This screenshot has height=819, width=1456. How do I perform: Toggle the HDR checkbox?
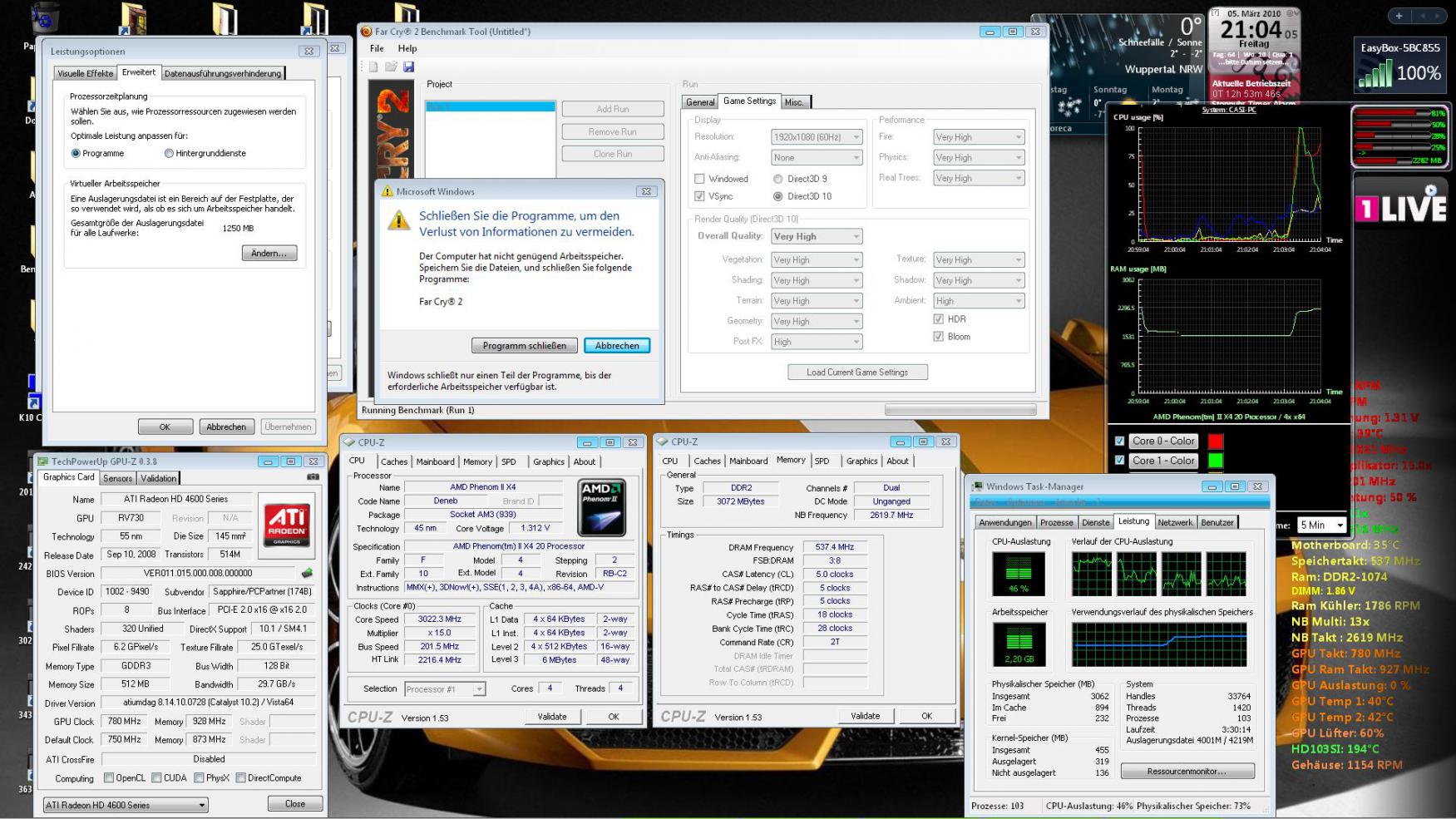[939, 319]
